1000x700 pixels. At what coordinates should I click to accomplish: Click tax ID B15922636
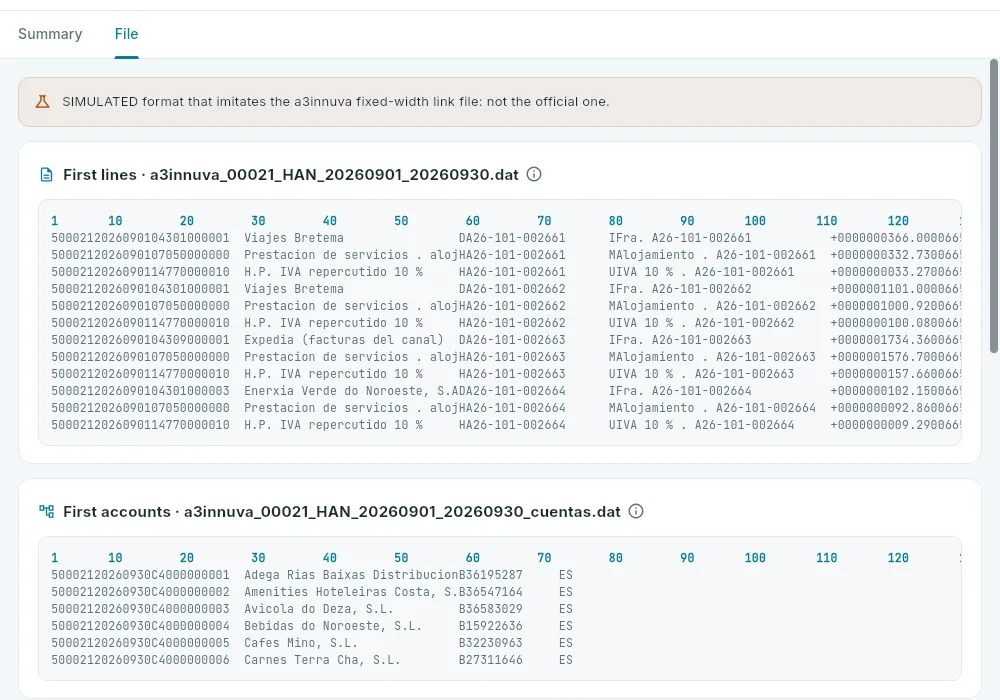[490, 626]
